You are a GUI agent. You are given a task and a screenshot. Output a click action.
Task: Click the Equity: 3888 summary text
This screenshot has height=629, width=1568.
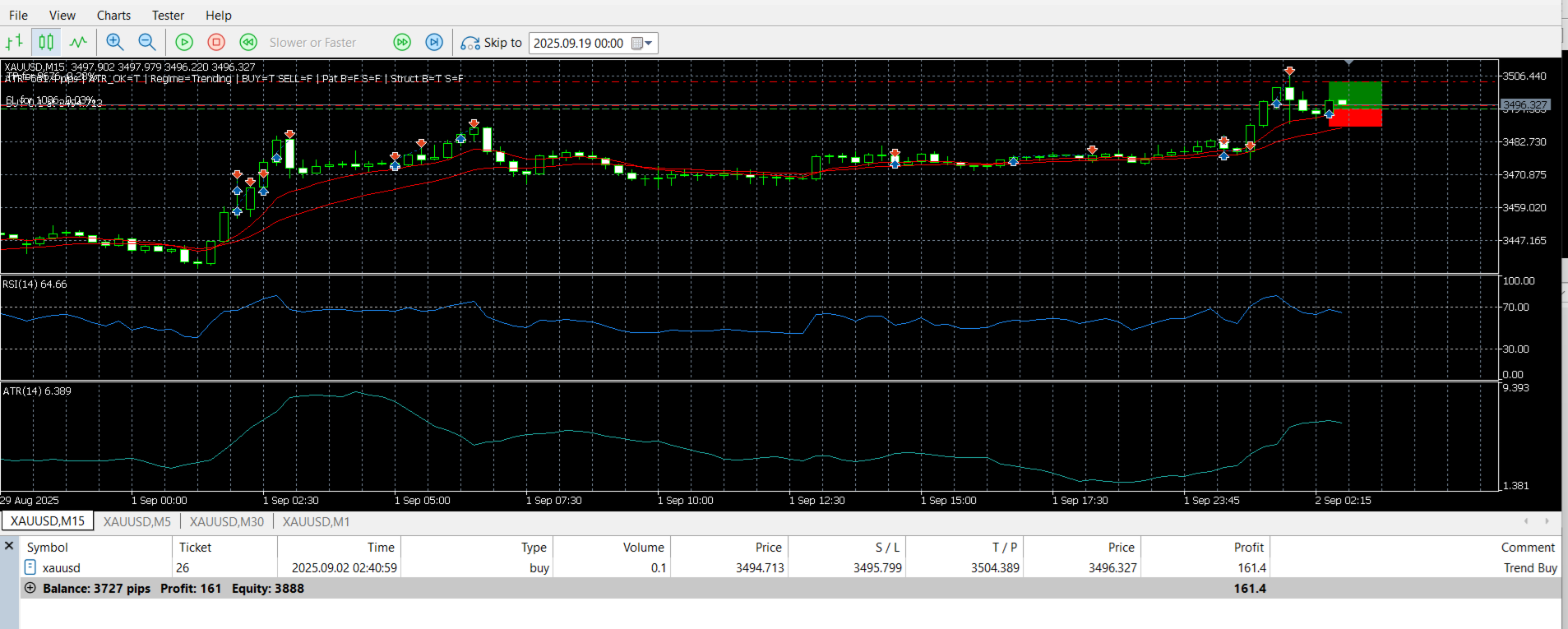pos(268,589)
